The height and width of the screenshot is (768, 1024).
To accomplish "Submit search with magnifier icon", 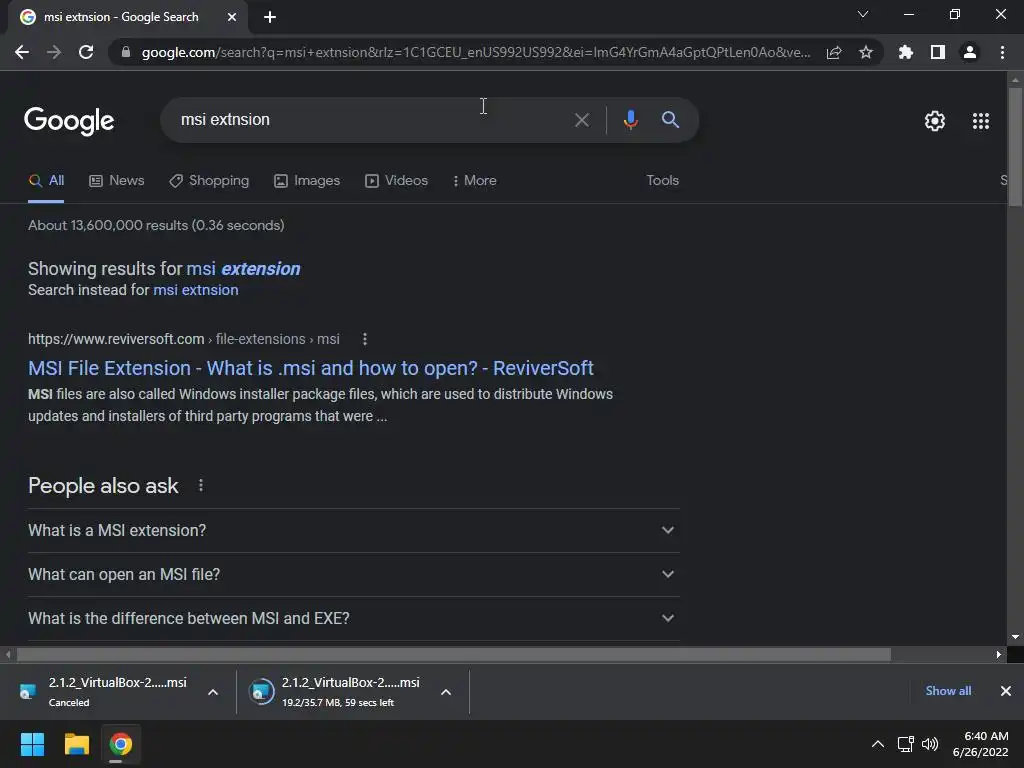I will click(x=670, y=120).
